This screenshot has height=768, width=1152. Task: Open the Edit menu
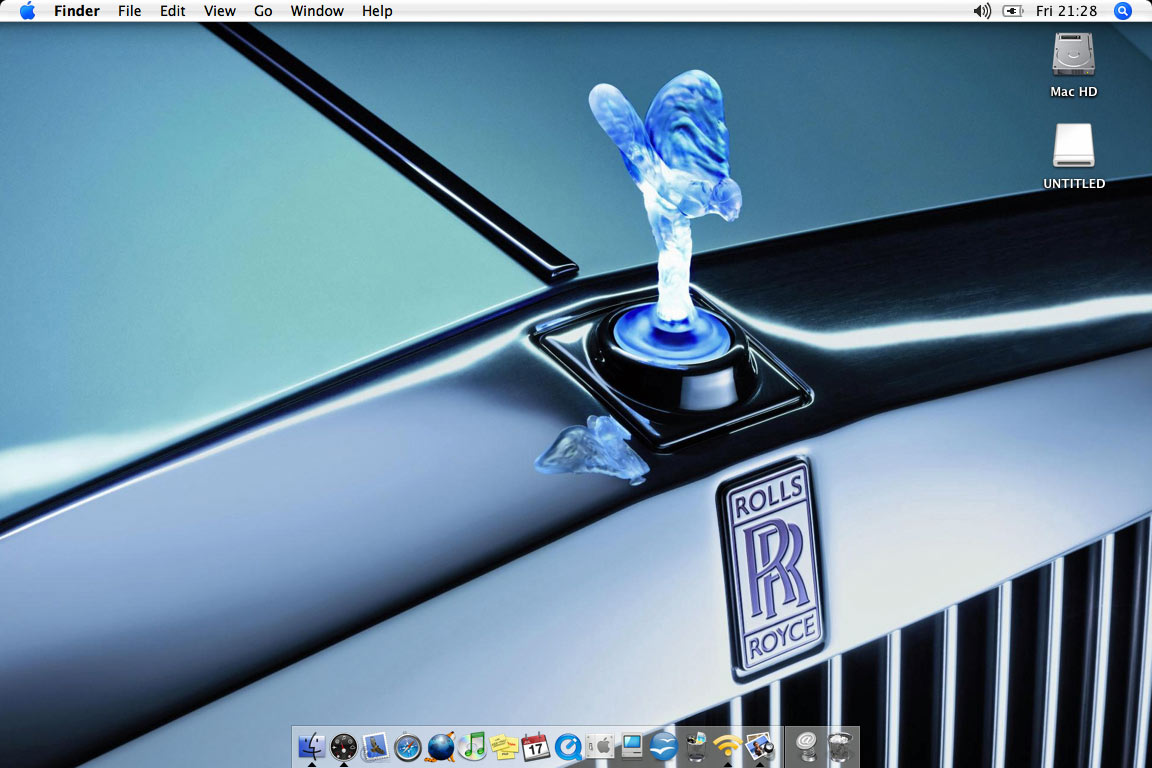(173, 11)
